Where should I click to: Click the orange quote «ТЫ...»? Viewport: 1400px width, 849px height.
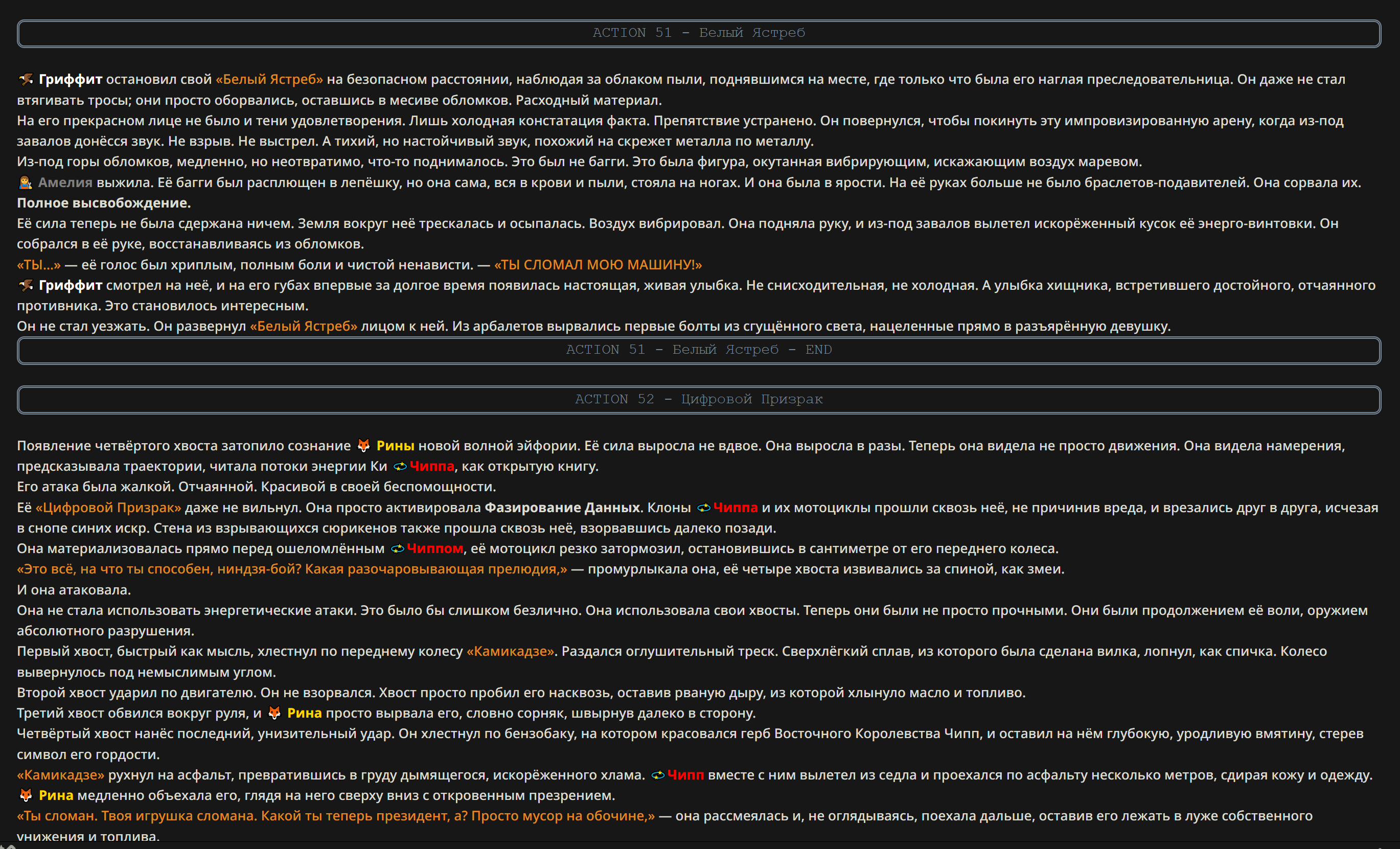point(39,265)
